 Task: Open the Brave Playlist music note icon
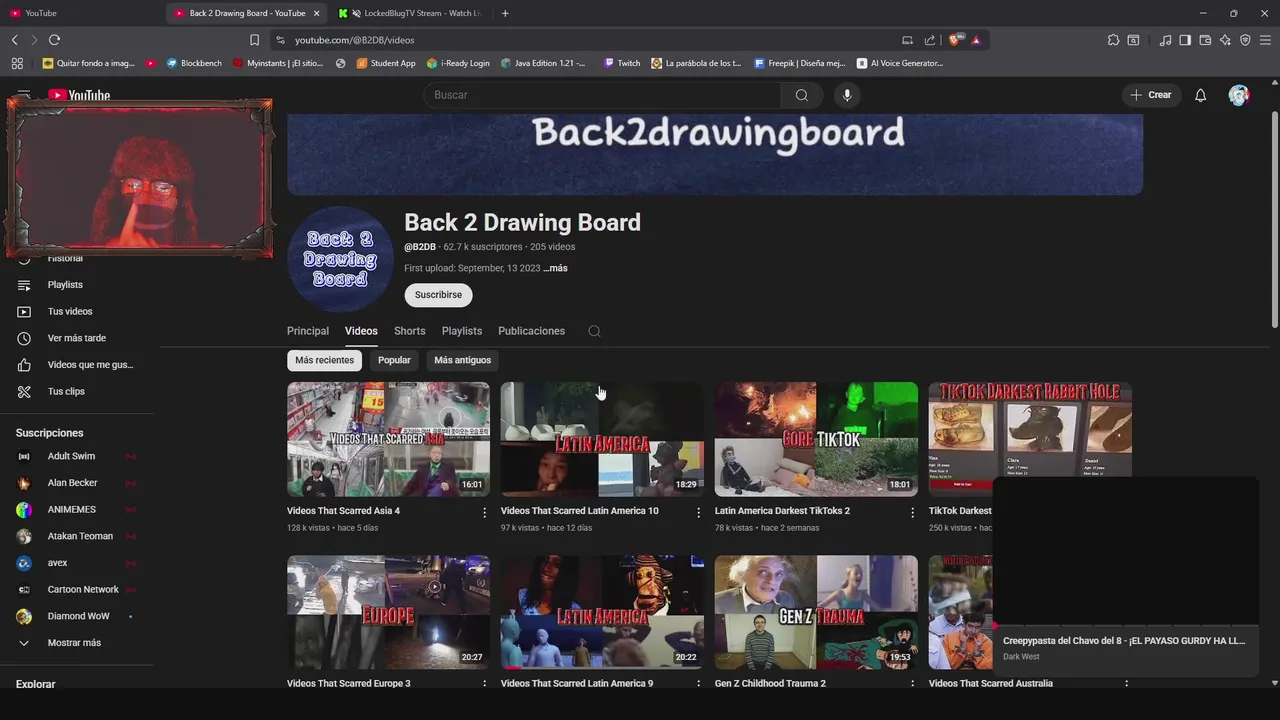coord(1165,40)
